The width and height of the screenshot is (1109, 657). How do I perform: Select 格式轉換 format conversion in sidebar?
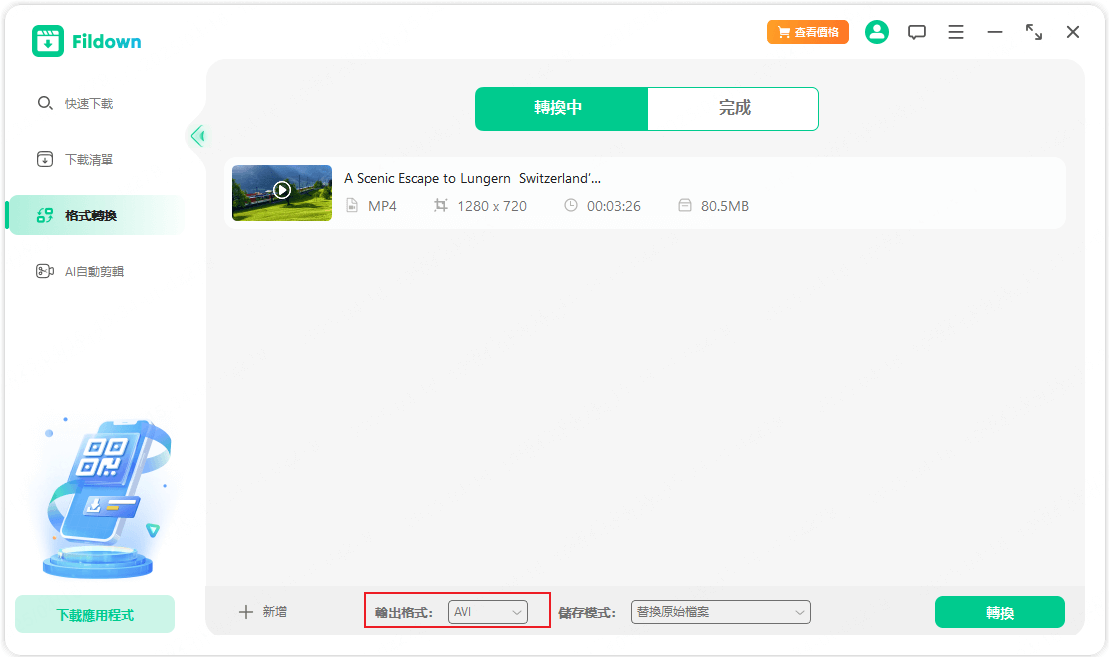90,215
